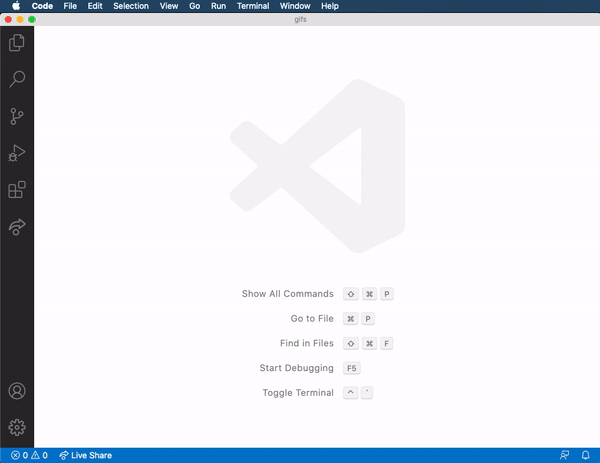Click the F key hint beside Find in Files
600x463 pixels.
pos(386,344)
